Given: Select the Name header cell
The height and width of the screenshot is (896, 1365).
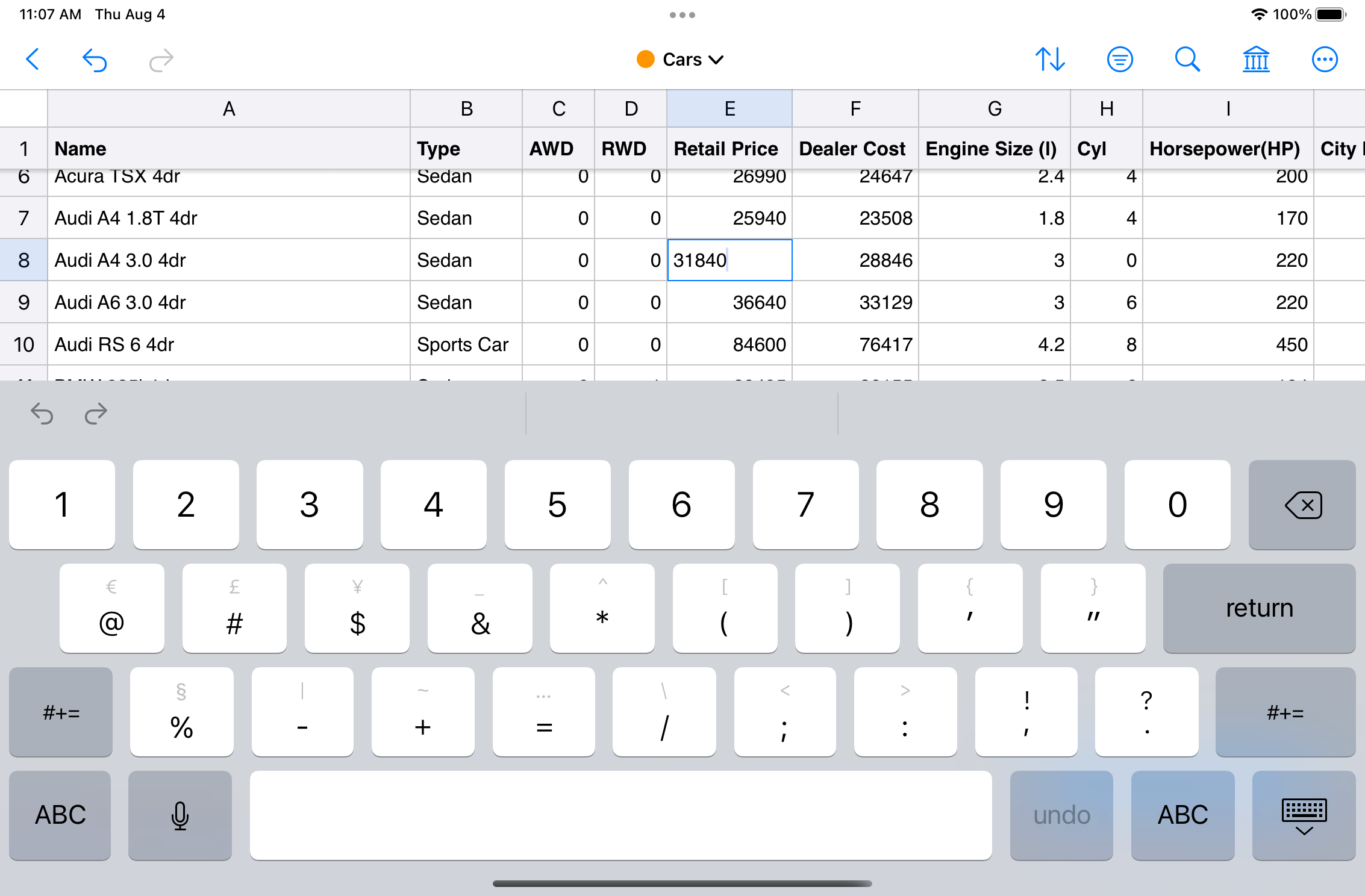Looking at the screenshot, I should 229,149.
